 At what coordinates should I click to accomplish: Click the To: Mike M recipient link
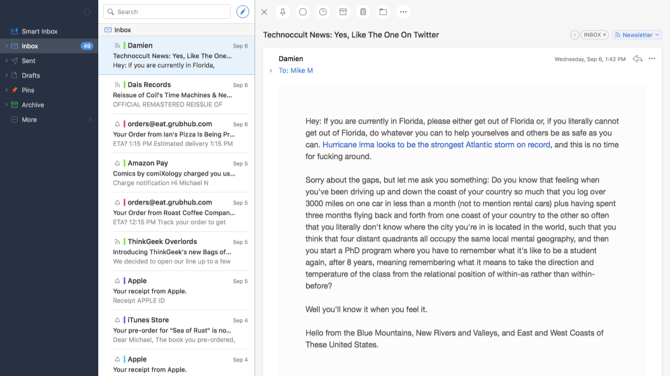pos(296,70)
